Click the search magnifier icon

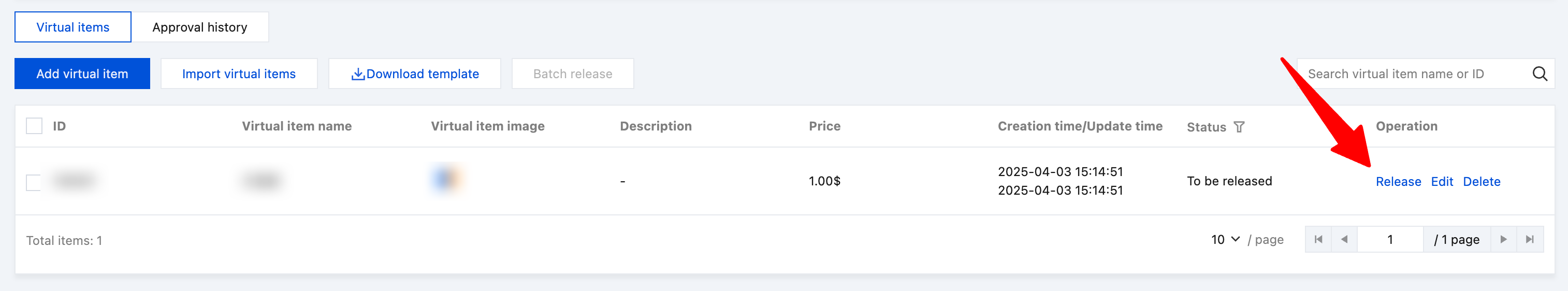coord(1540,74)
